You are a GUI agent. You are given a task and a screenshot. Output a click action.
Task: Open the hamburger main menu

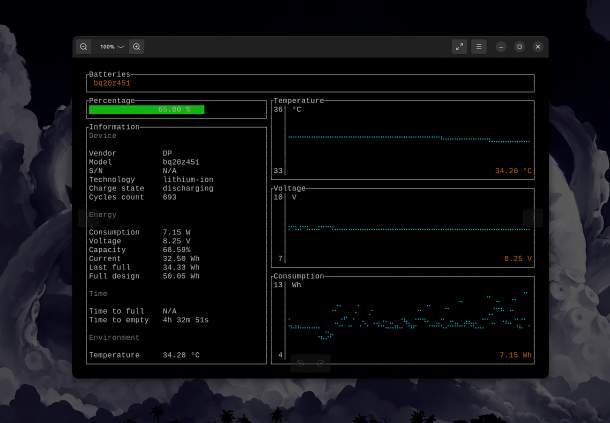(479, 47)
